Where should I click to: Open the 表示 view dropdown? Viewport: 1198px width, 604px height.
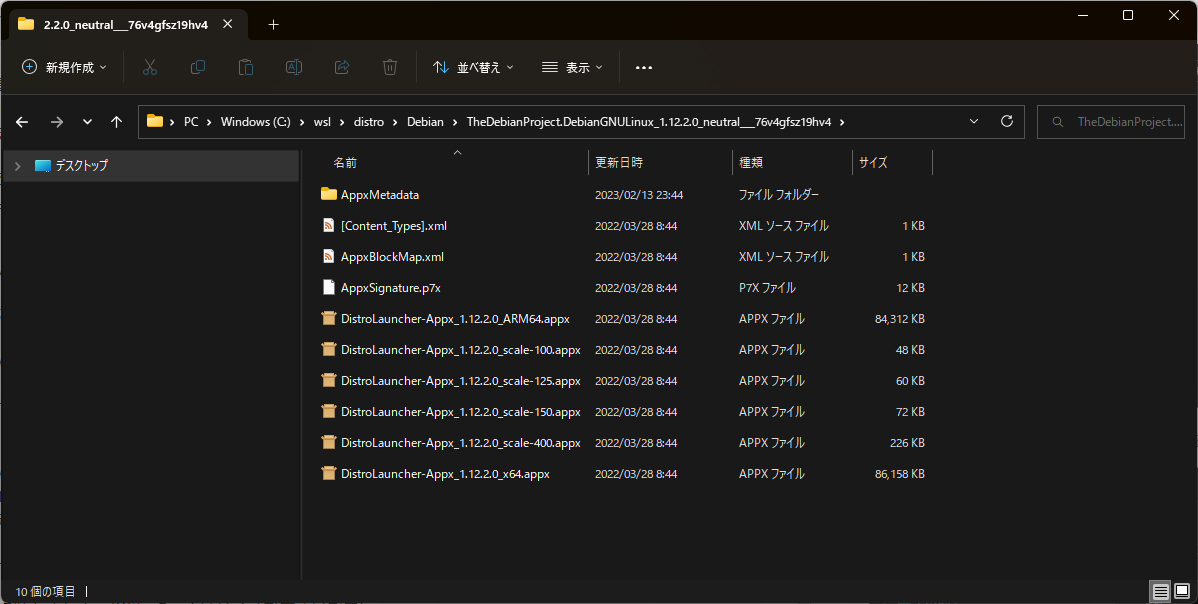tap(572, 67)
